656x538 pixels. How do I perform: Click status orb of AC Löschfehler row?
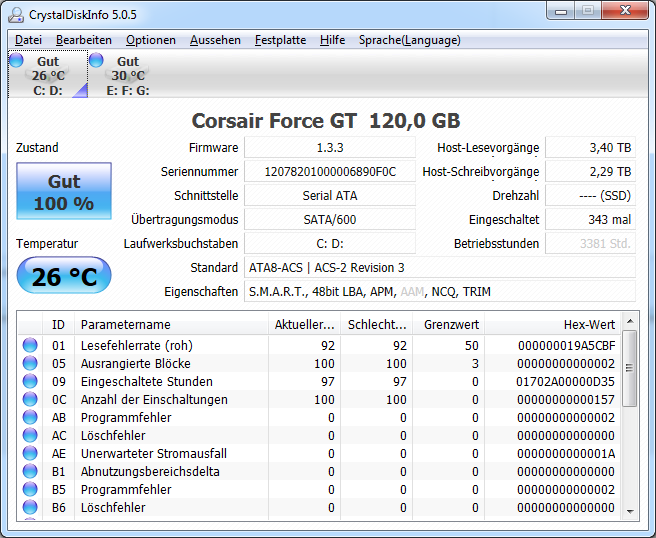pyautogui.click(x=30, y=435)
